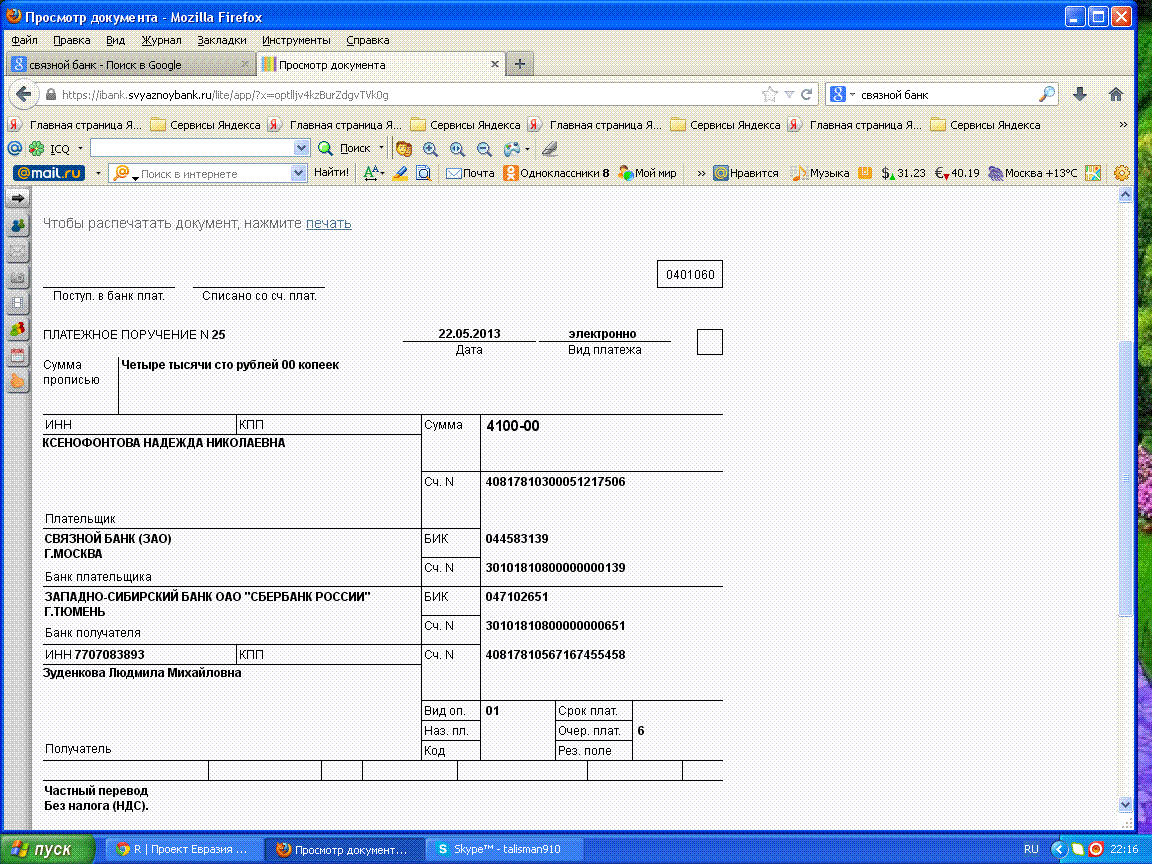
Task: Click the map icon near weather
Action: coord(1093,173)
